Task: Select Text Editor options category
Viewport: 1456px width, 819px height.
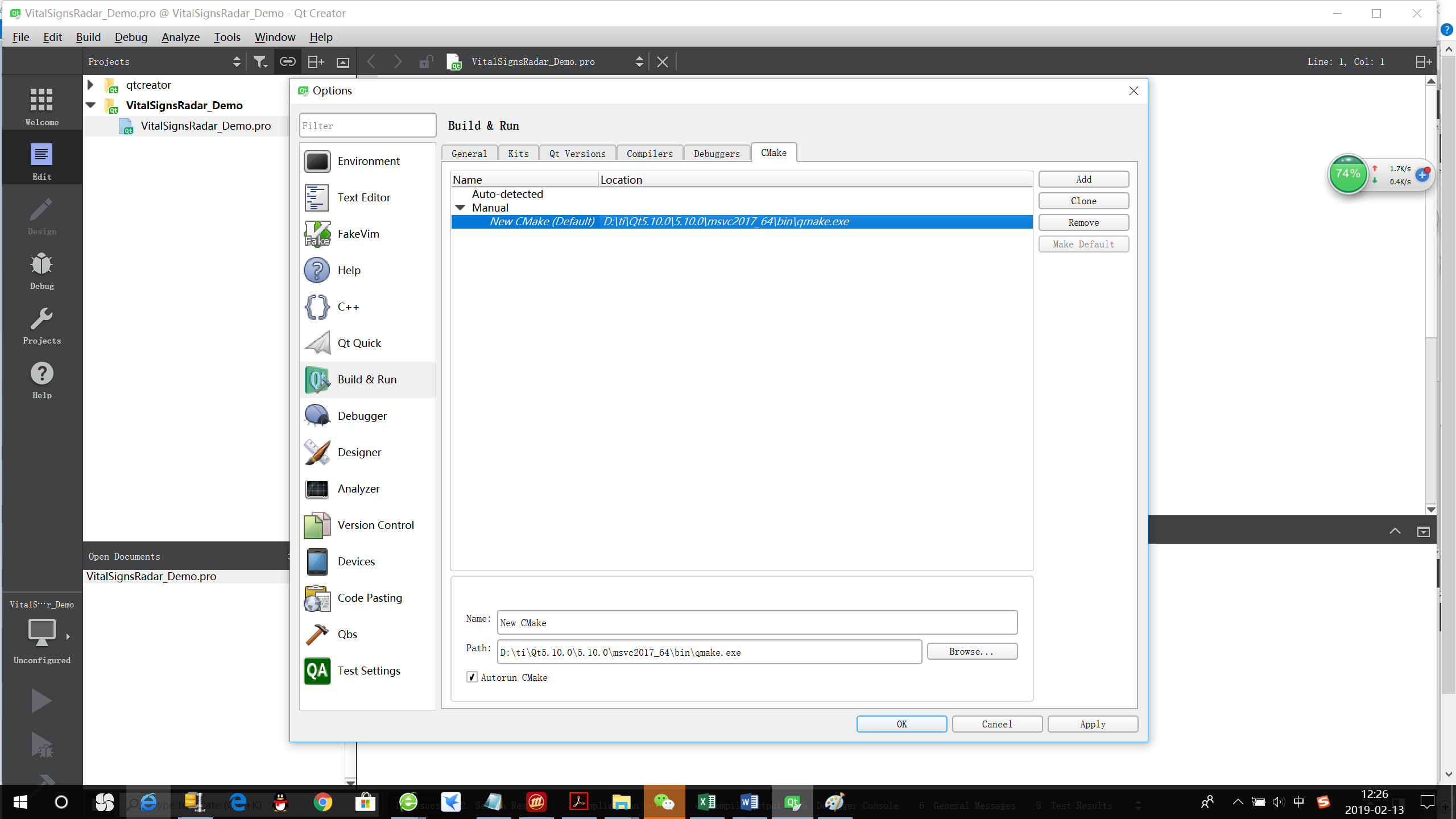Action: pyautogui.click(x=367, y=197)
